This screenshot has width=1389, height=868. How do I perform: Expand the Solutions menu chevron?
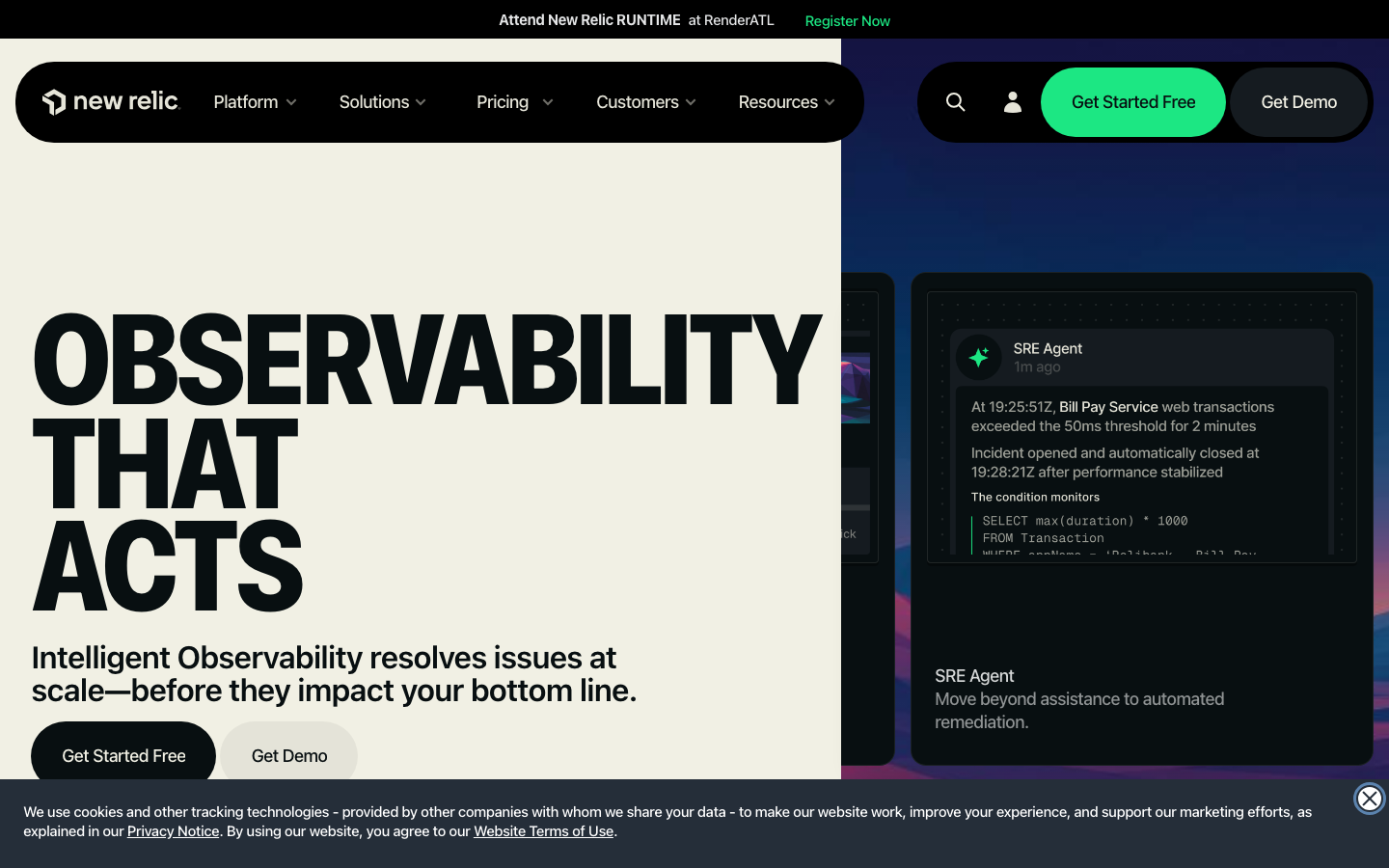(x=421, y=102)
